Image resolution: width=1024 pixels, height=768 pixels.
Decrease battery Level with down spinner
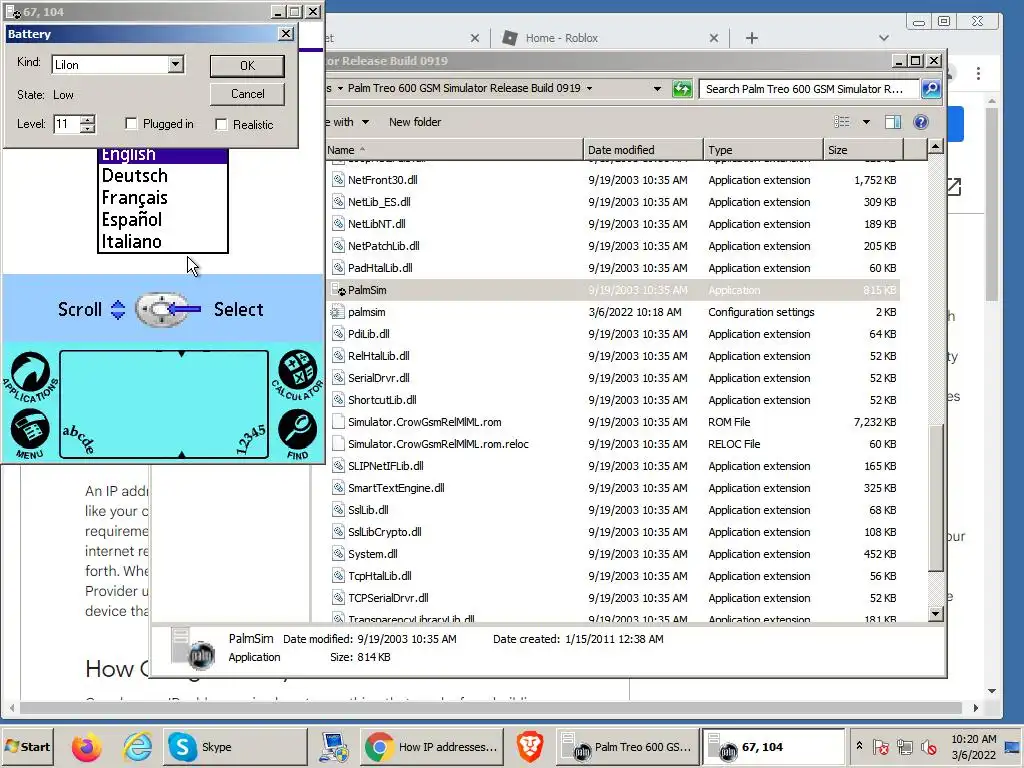coord(88,128)
